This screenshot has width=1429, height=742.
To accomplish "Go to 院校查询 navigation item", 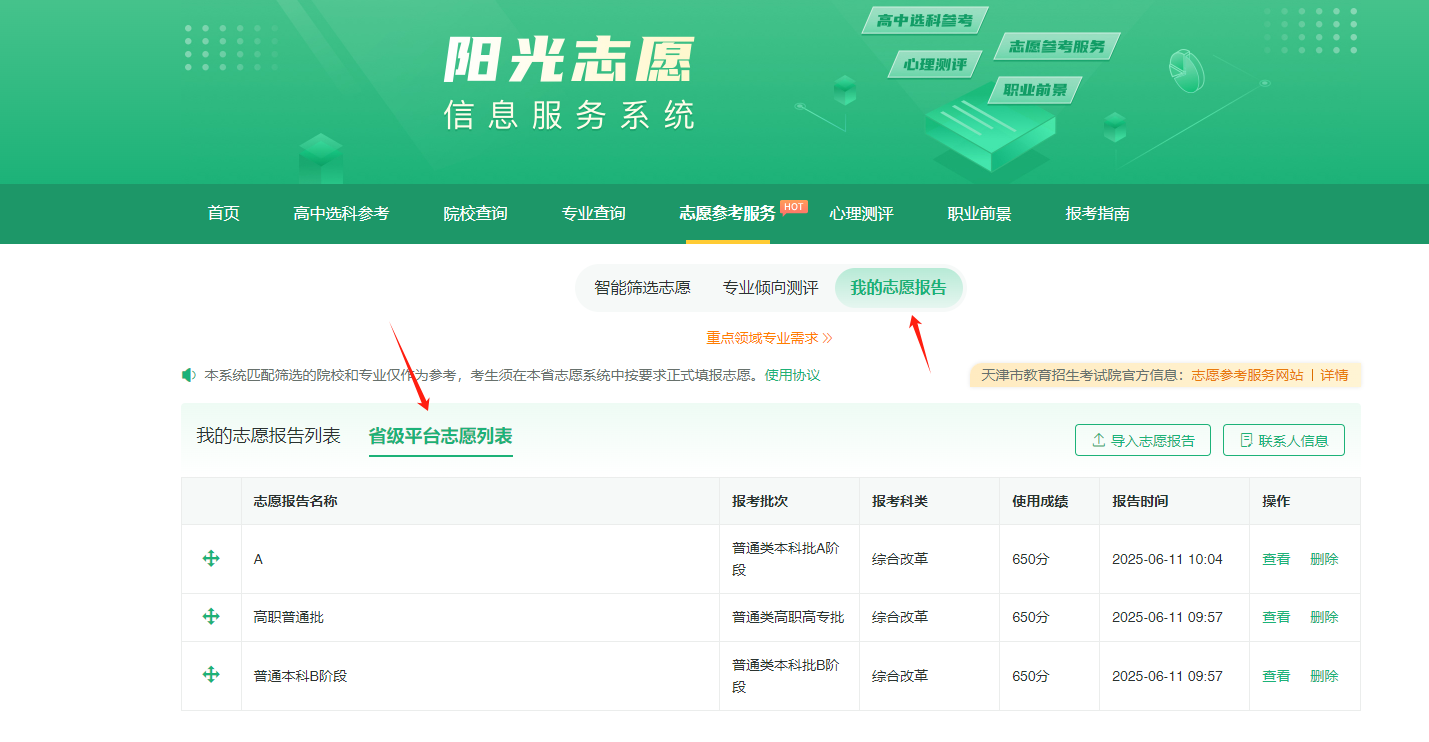I will pos(475,213).
